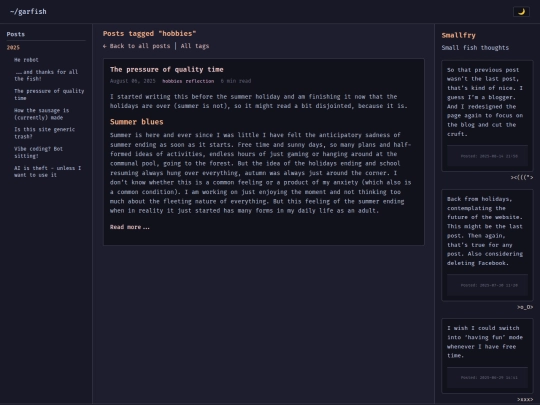
Task: Click the >o_O> fish icon
Action: pos(525,307)
